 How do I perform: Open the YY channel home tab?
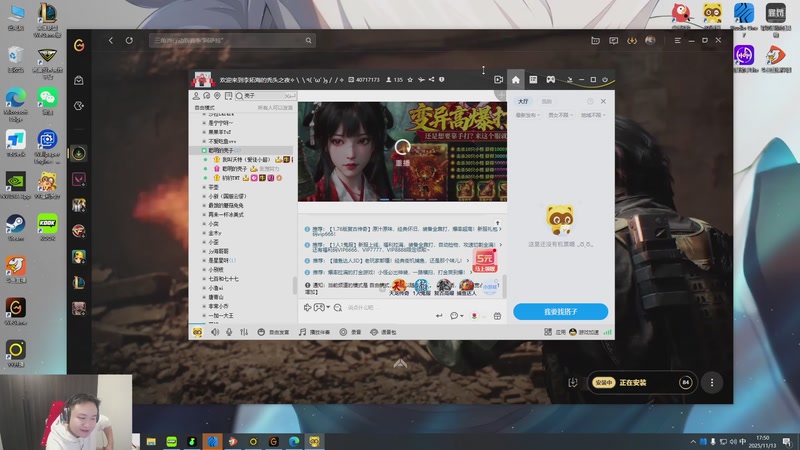(x=516, y=80)
